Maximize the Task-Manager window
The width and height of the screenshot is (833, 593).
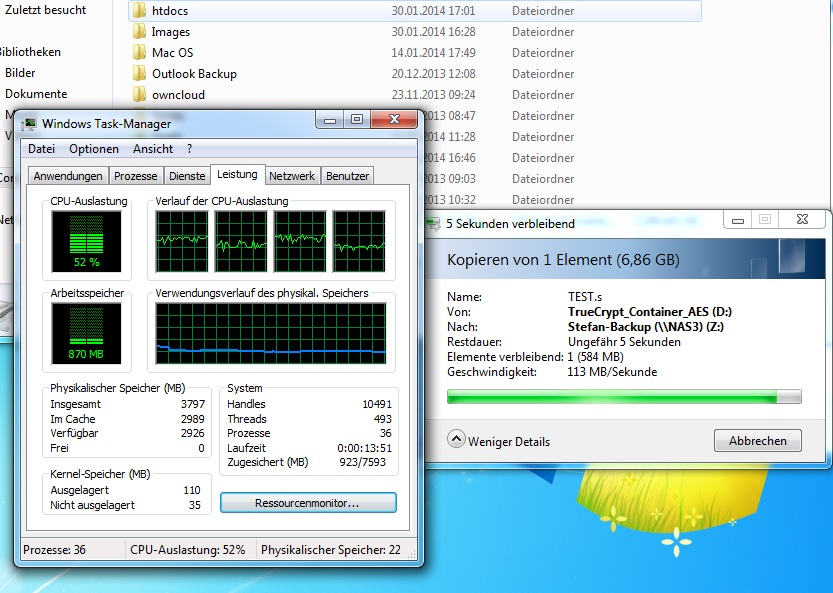[357, 120]
